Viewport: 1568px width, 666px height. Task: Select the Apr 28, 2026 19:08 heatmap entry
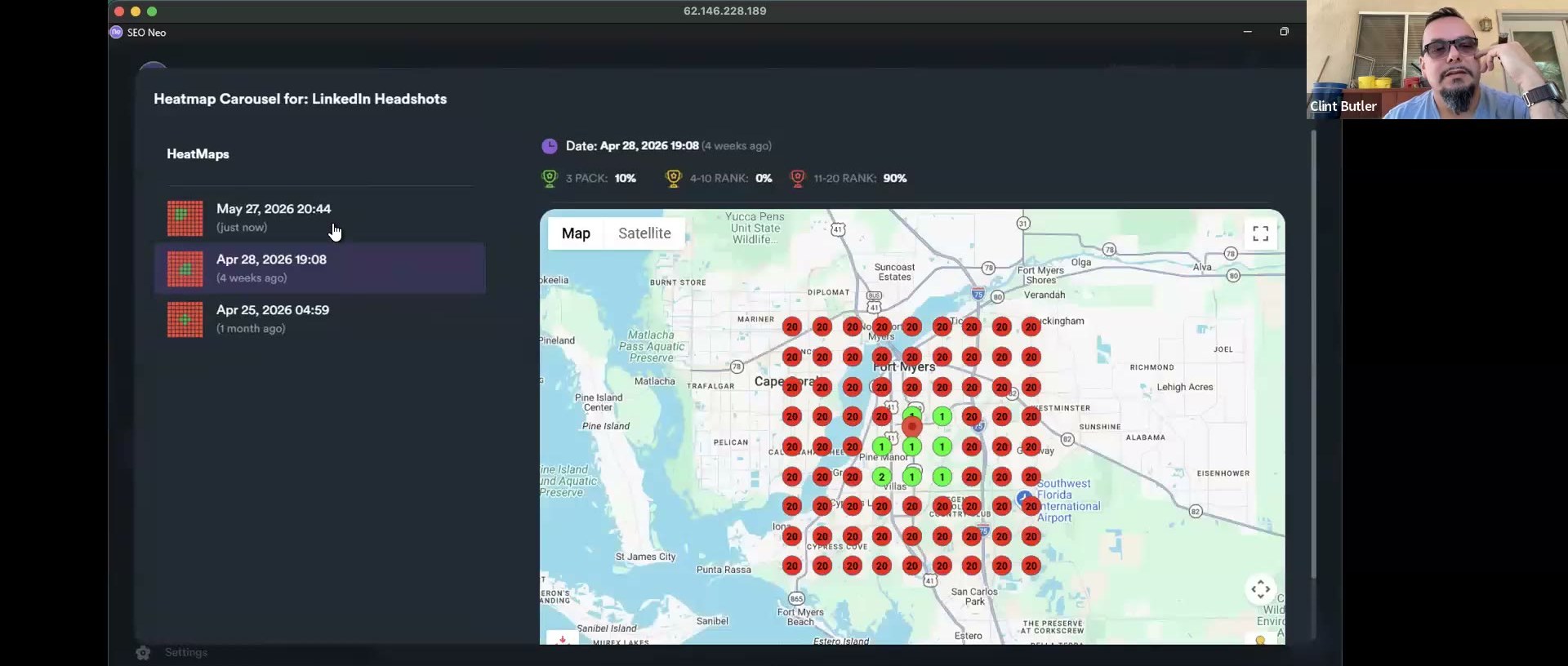(319, 269)
